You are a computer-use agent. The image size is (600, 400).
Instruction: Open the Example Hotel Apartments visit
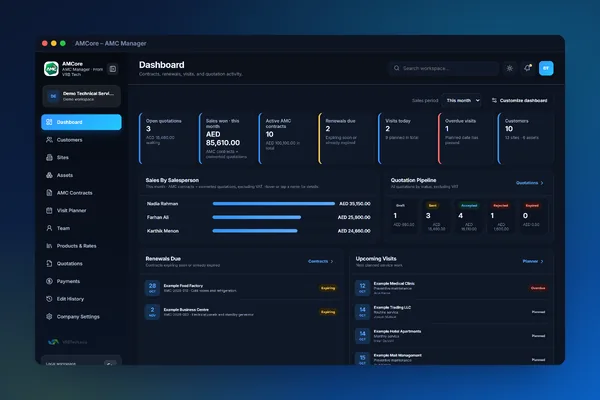(451, 336)
